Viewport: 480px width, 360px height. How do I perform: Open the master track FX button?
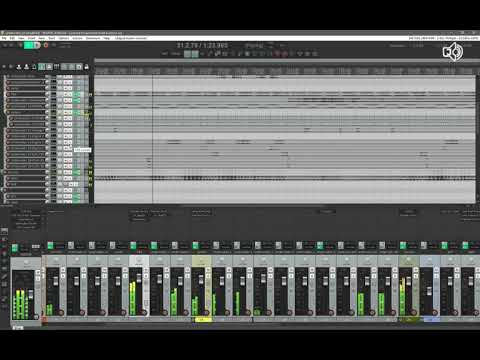(15, 248)
